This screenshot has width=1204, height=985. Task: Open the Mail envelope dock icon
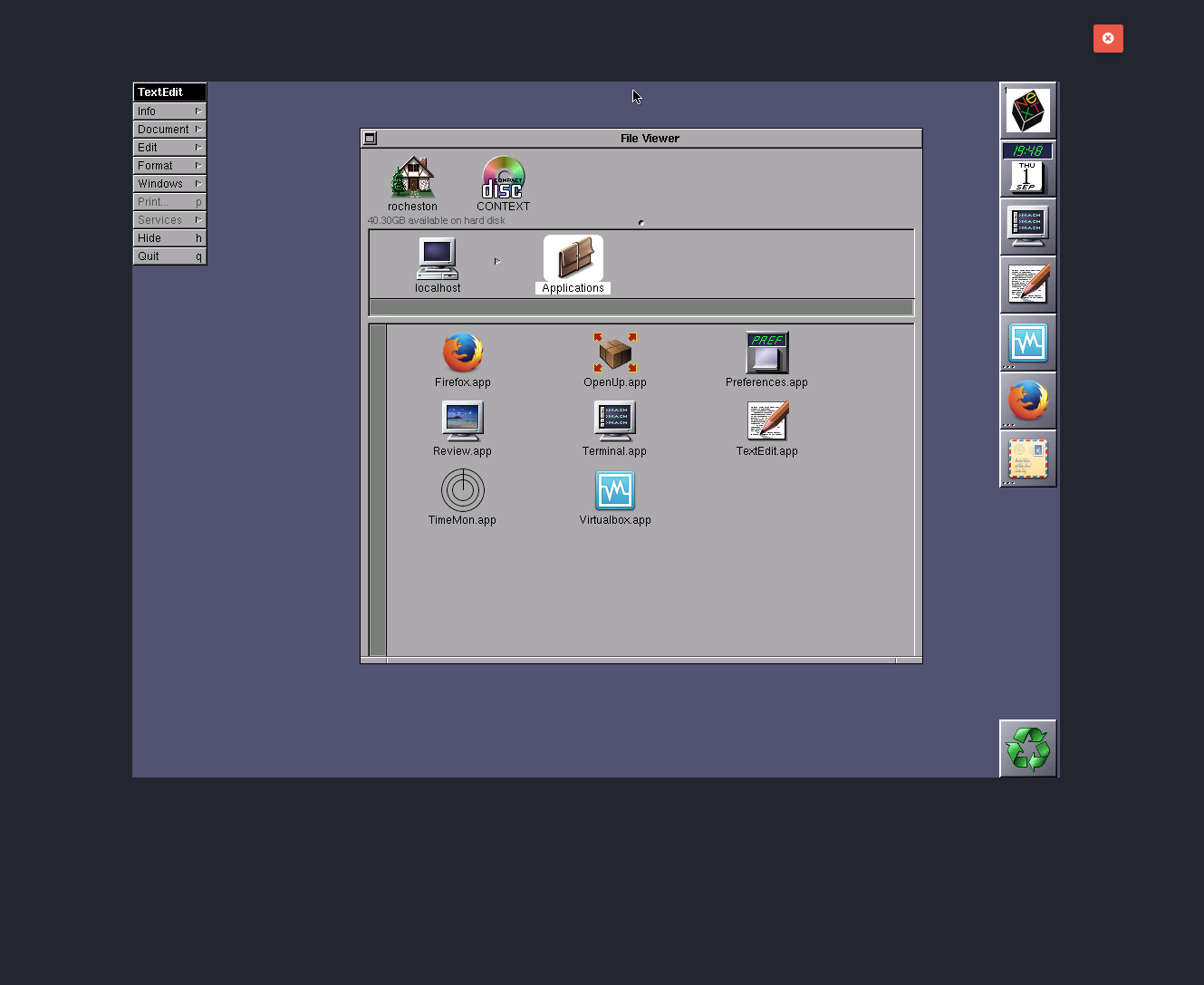1027,459
